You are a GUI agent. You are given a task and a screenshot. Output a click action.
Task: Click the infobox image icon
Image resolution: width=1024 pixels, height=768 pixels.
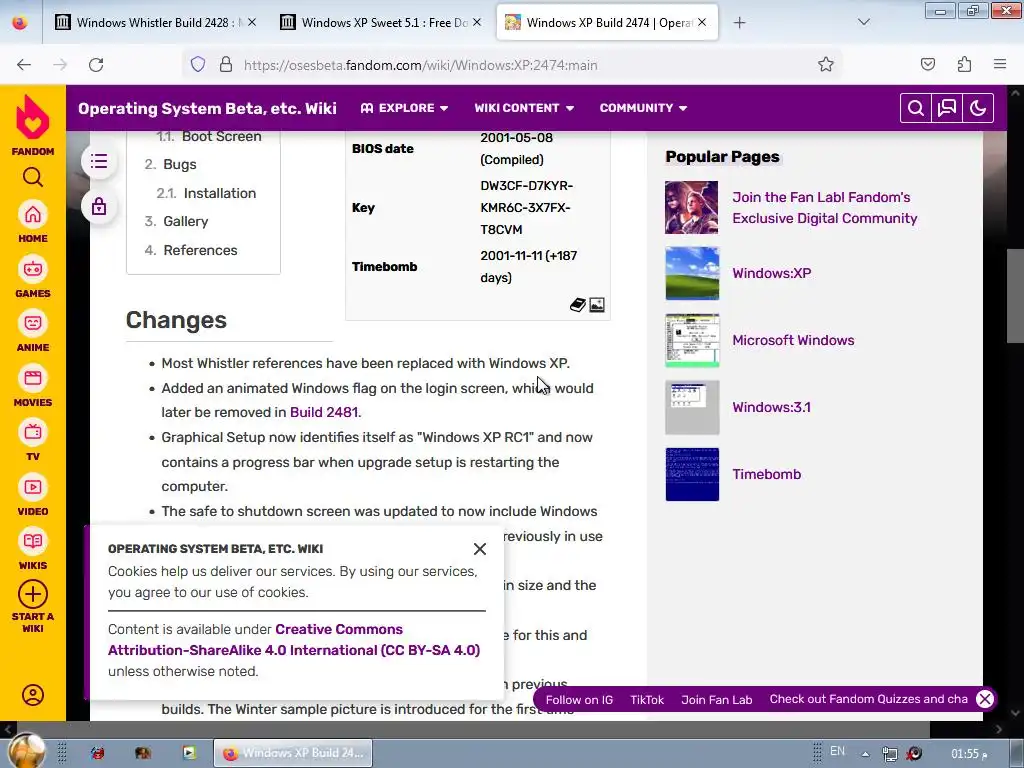click(x=597, y=305)
